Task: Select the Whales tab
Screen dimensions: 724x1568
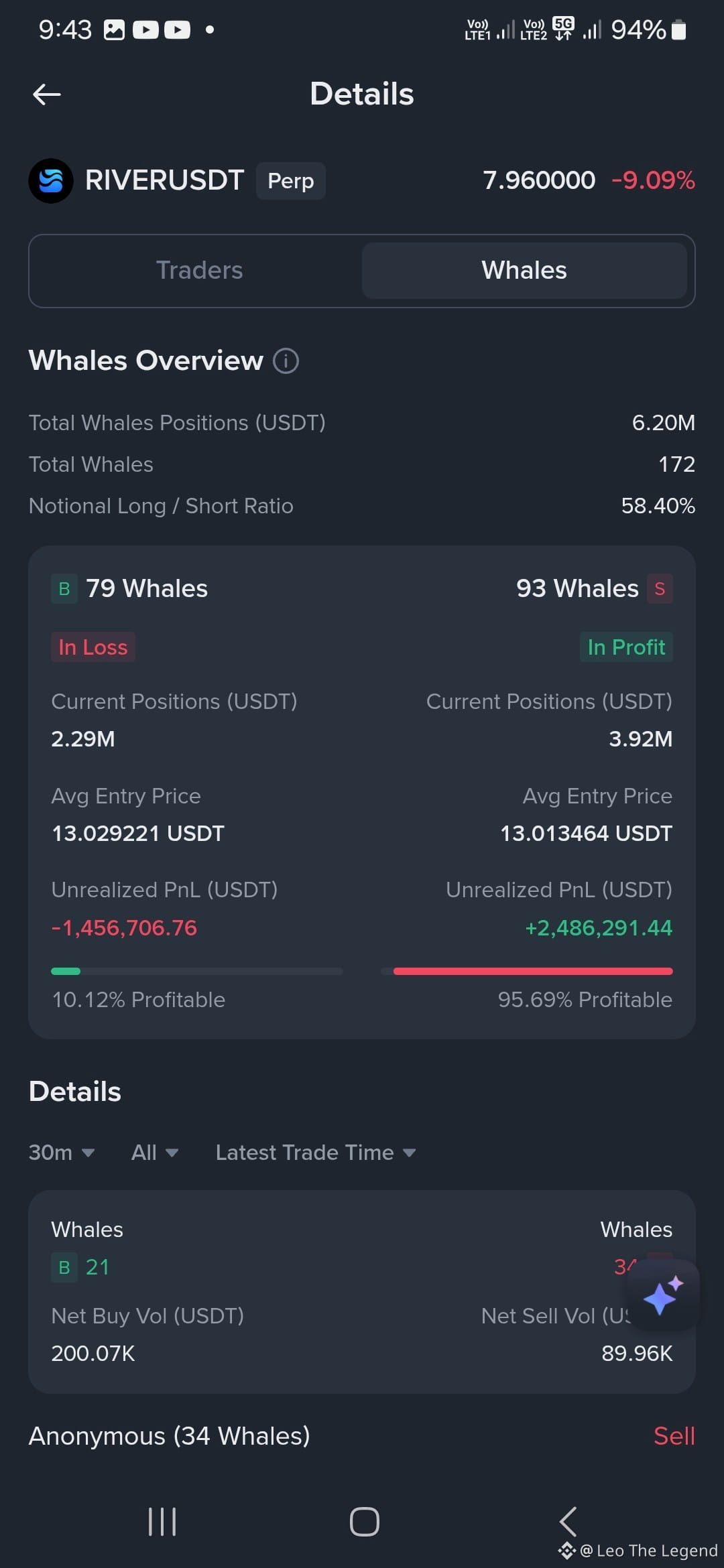Action: (x=524, y=271)
